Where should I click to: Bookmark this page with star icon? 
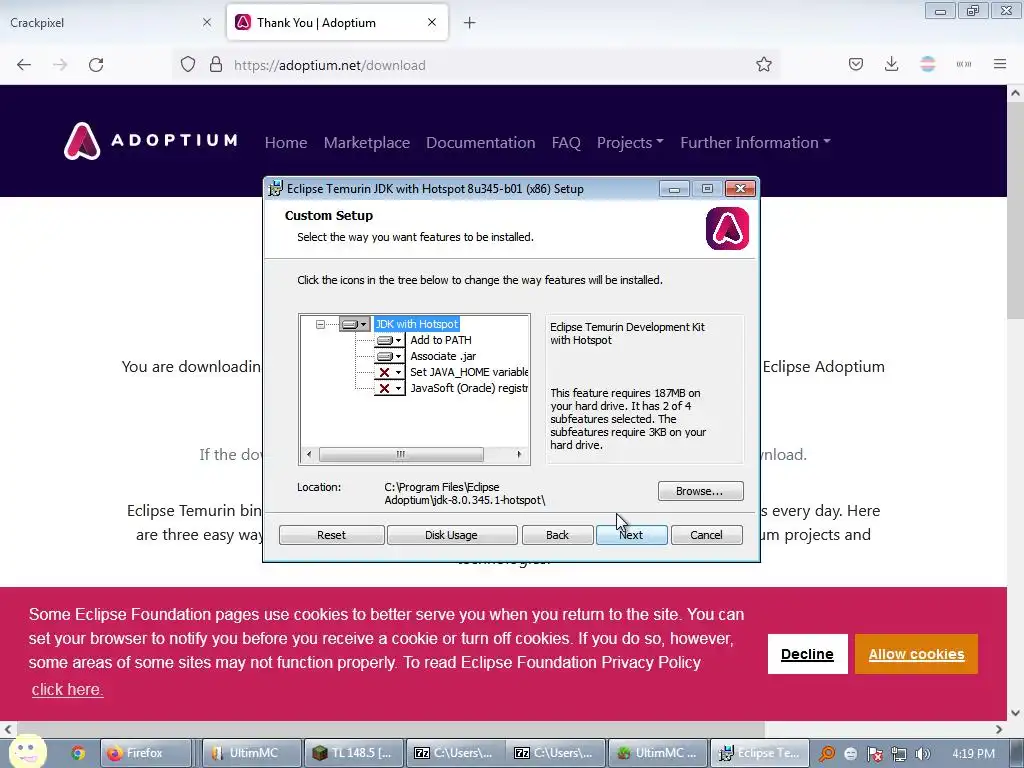[764, 65]
